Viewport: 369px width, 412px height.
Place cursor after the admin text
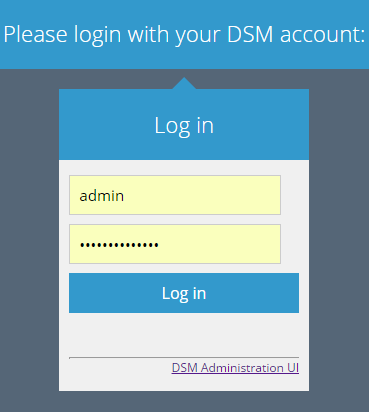[x=125, y=196]
